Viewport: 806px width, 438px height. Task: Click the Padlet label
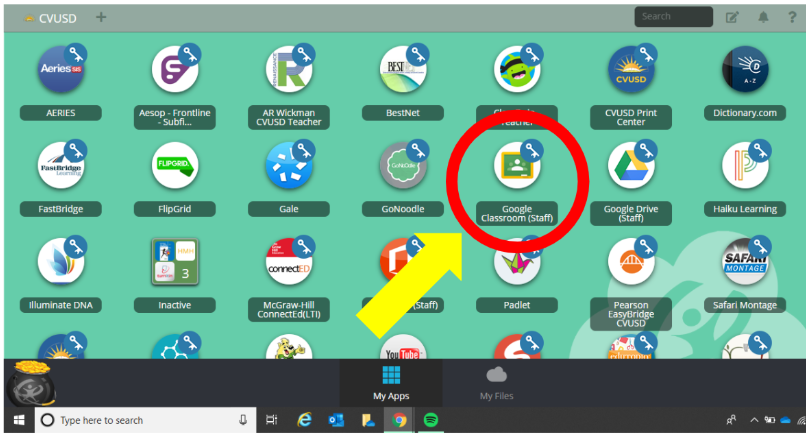click(517, 305)
